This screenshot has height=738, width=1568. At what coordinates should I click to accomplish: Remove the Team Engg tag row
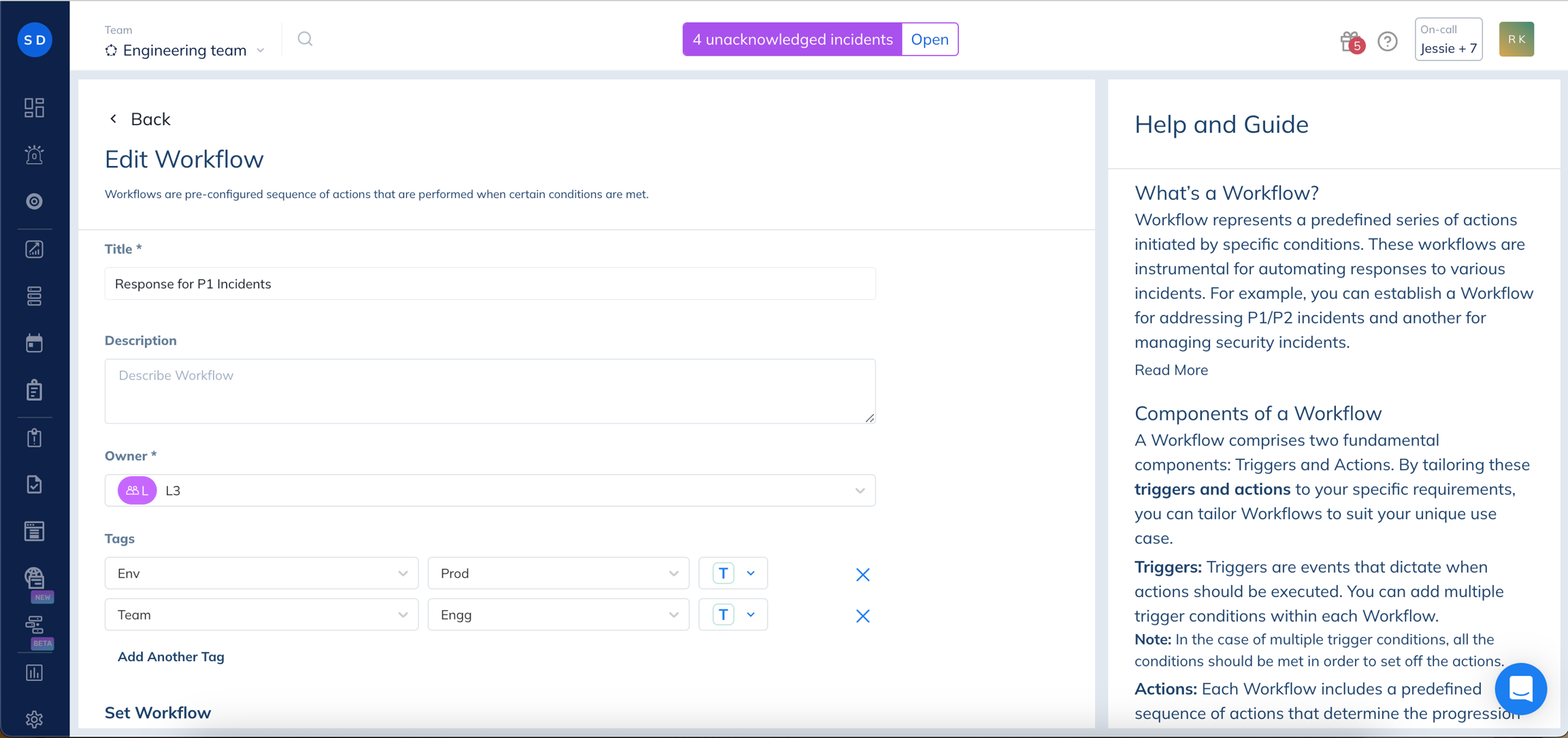(862, 616)
